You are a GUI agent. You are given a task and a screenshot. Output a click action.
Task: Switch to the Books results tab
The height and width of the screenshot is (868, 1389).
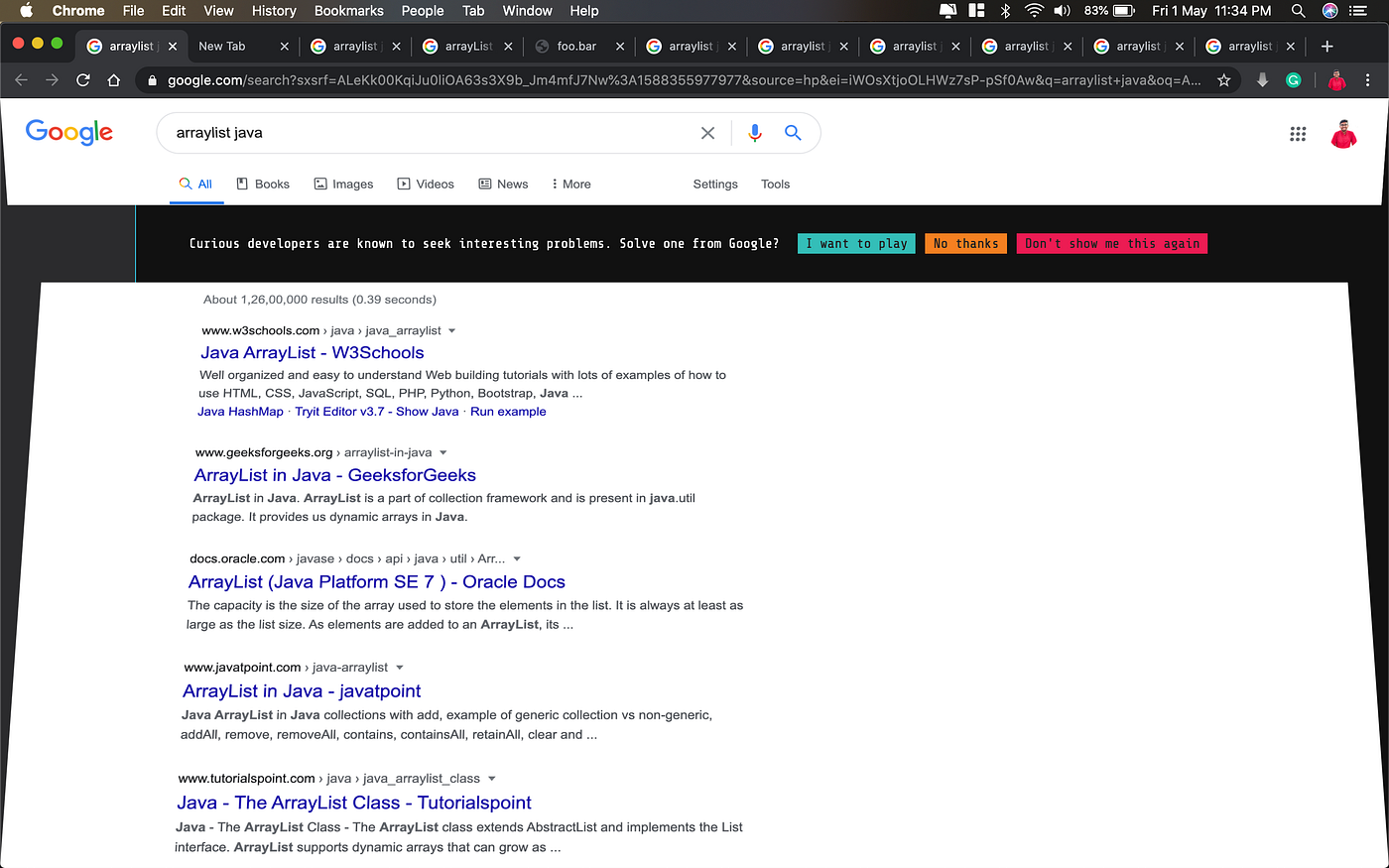point(263,185)
